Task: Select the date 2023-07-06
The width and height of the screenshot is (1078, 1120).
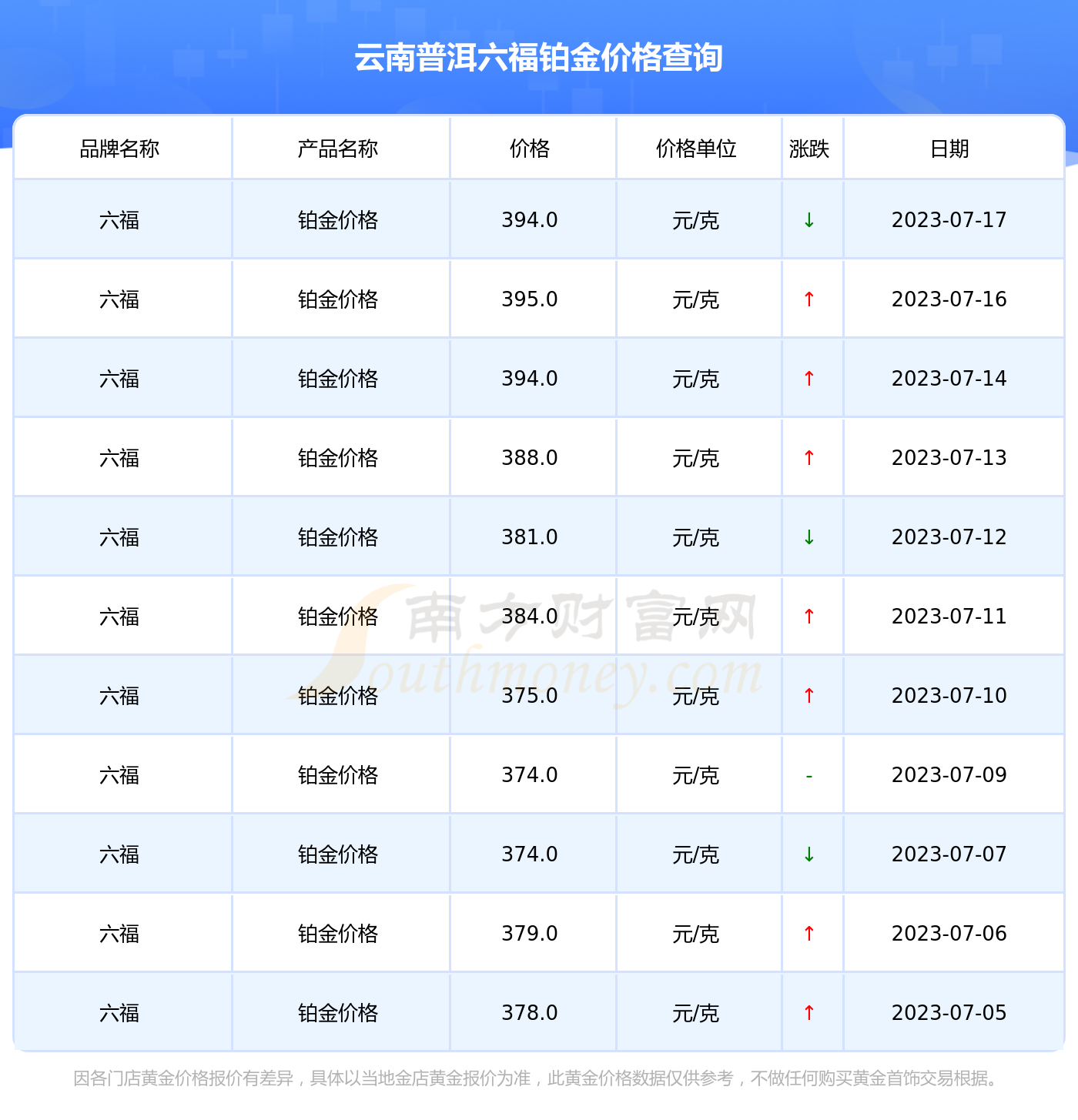Action: click(949, 934)
